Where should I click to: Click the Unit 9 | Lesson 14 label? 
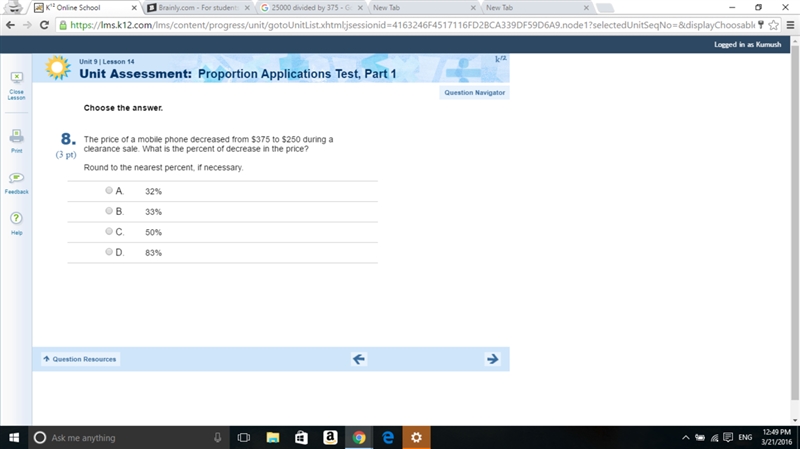(107, 61)
